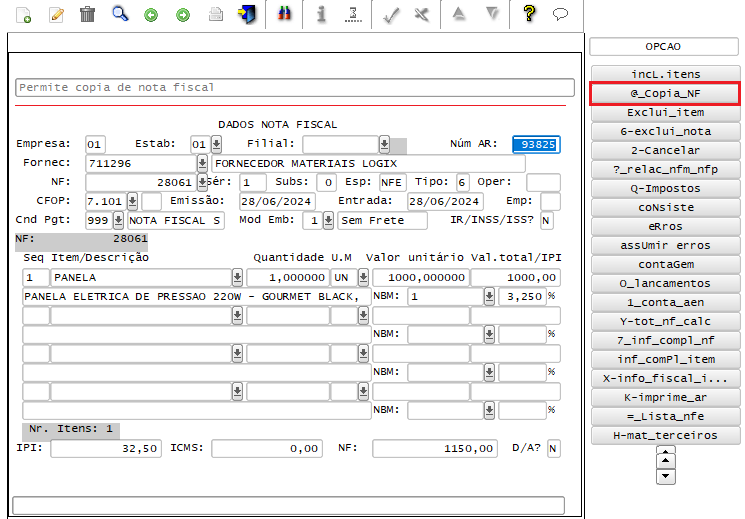Click the grayed printer list icon
The image size is (745, 519).
pyautogui.click(x=216, y=15)
